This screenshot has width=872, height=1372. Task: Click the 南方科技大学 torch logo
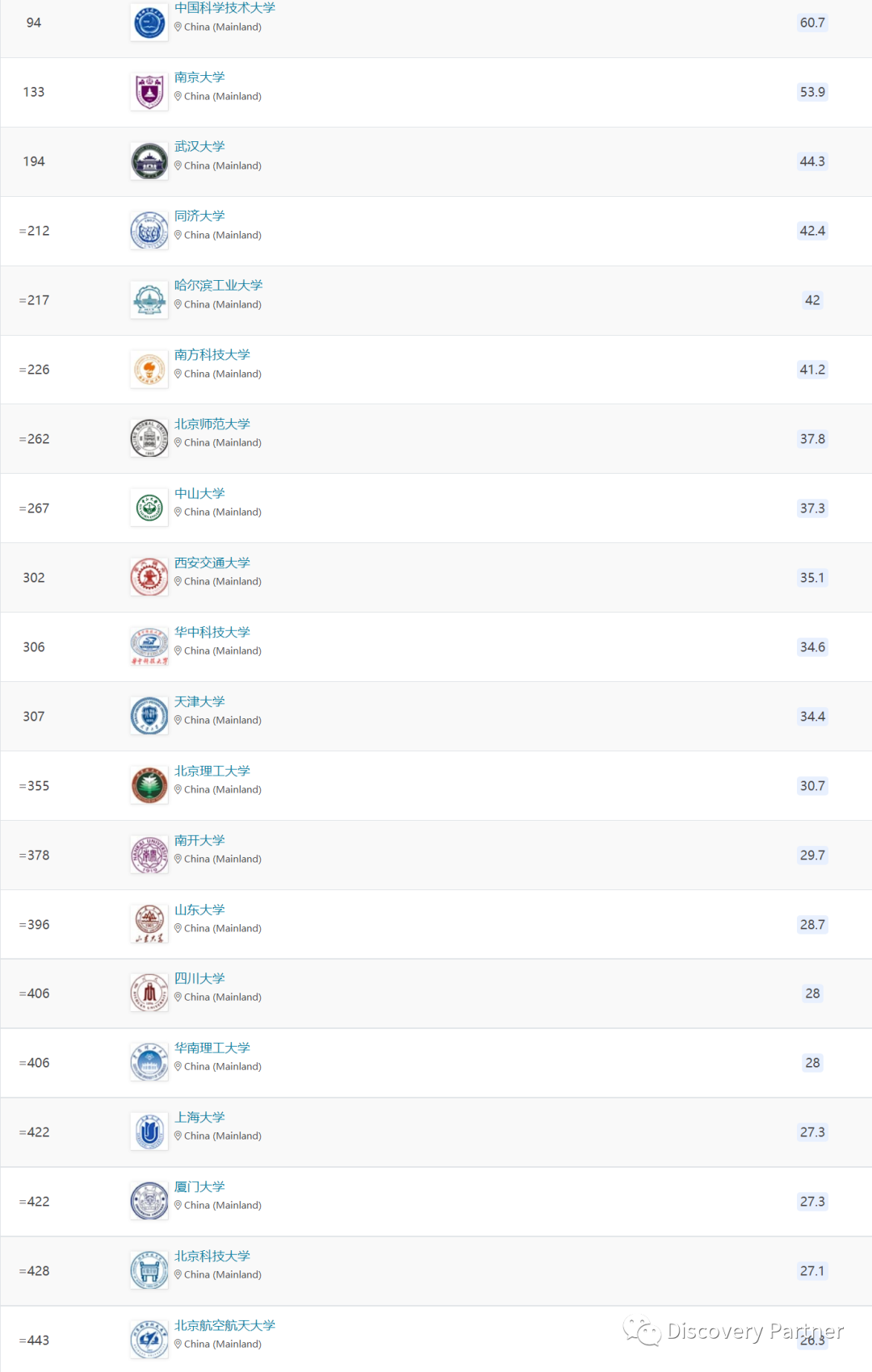(x=149, y=370)
